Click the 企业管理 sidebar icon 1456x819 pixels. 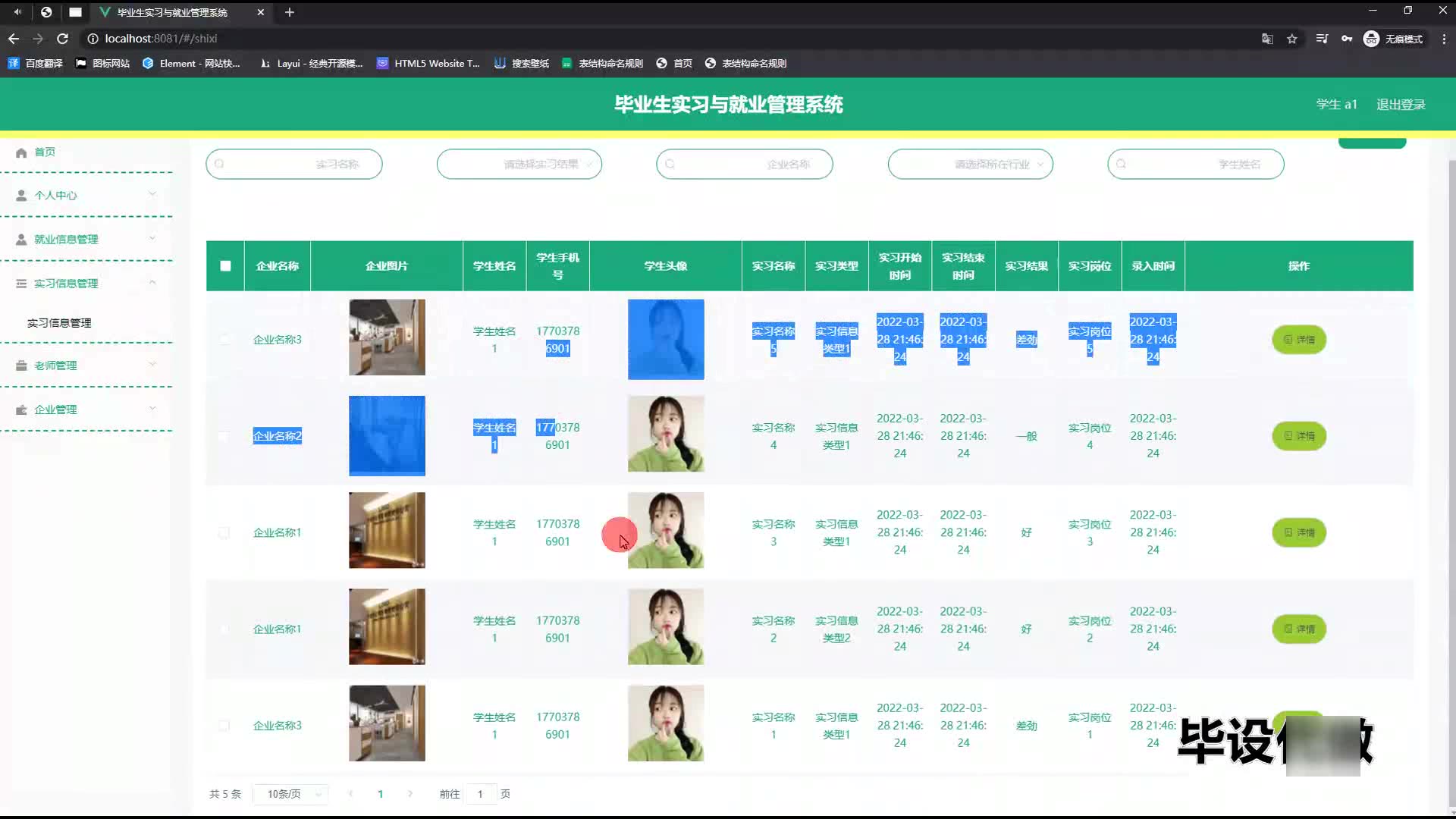pos(21,409)
